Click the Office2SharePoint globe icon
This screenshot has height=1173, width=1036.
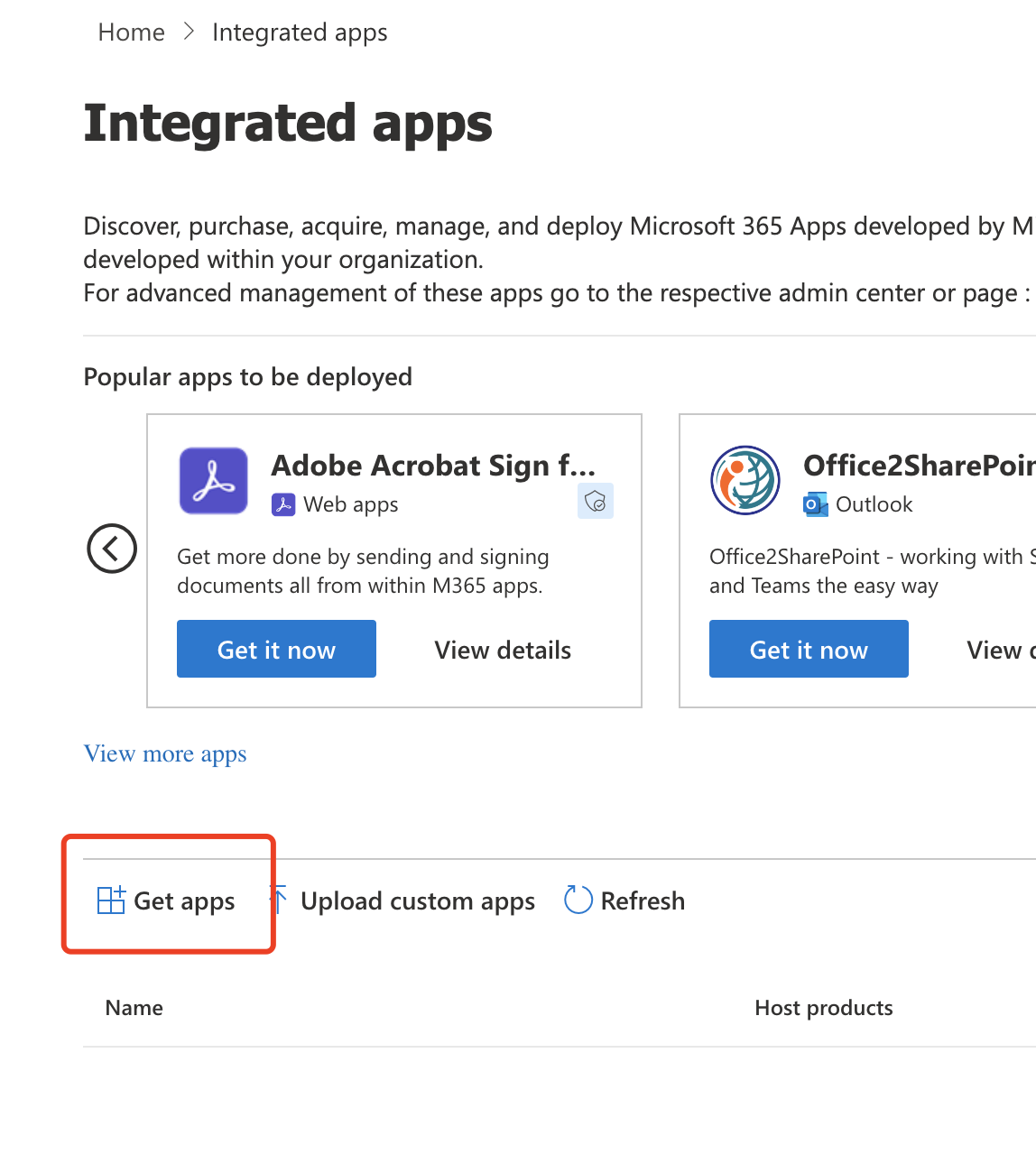click(x=745, y=481)
